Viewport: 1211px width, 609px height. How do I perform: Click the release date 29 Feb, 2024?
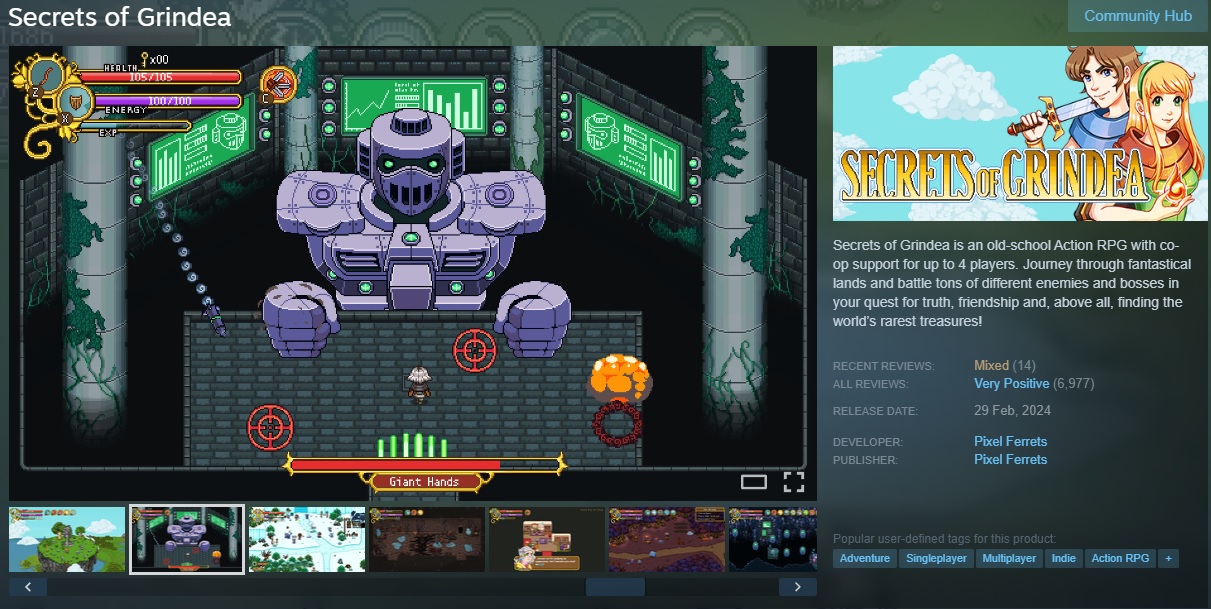pos(1012,410)
